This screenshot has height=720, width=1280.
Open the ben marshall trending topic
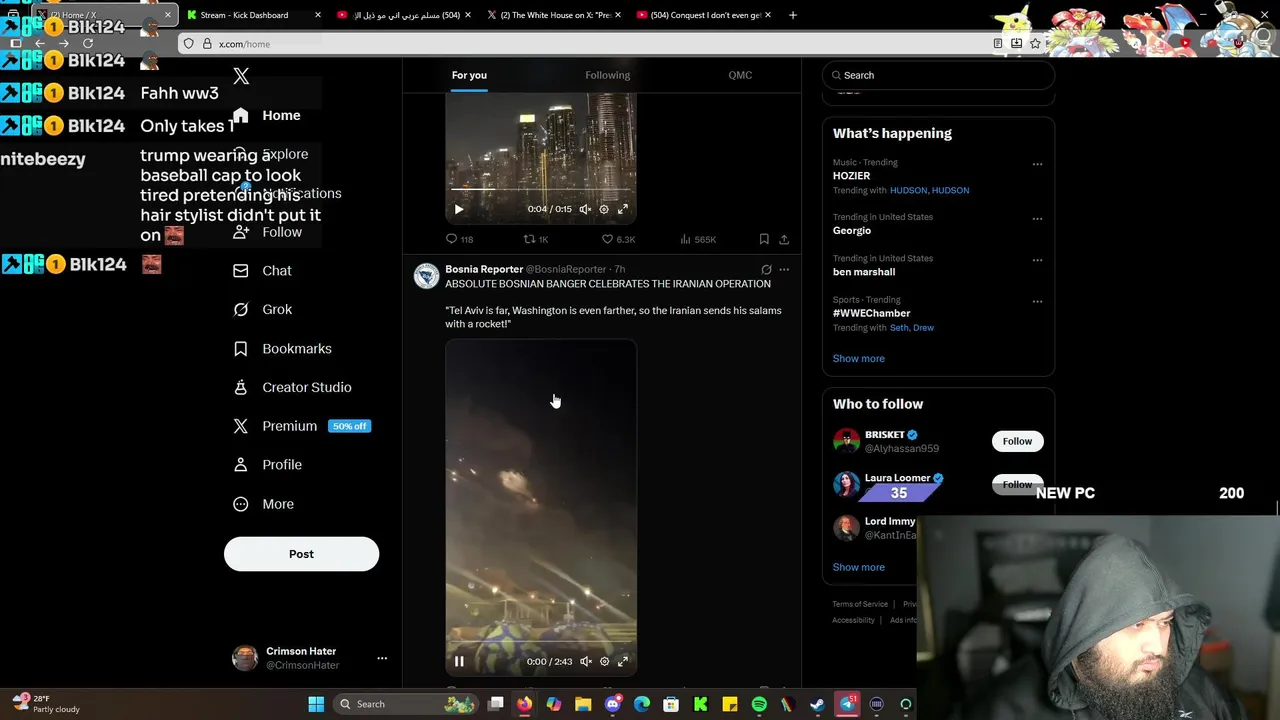pyautogui.click(x=864, y=272)
